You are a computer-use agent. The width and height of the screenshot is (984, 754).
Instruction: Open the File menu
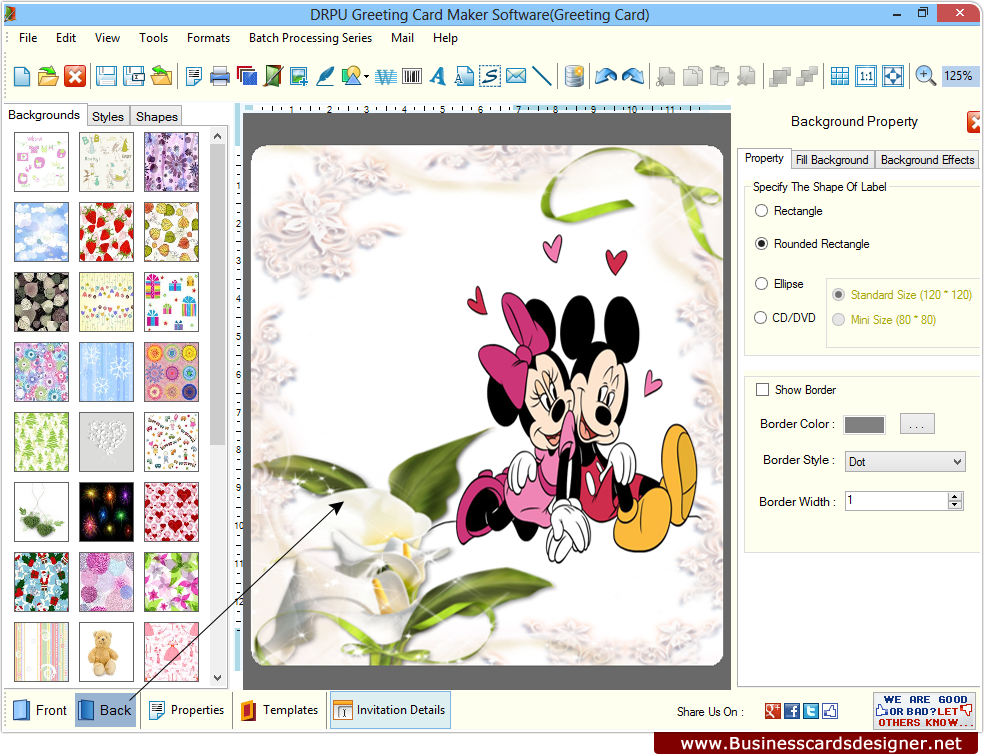tap(28, 38)
